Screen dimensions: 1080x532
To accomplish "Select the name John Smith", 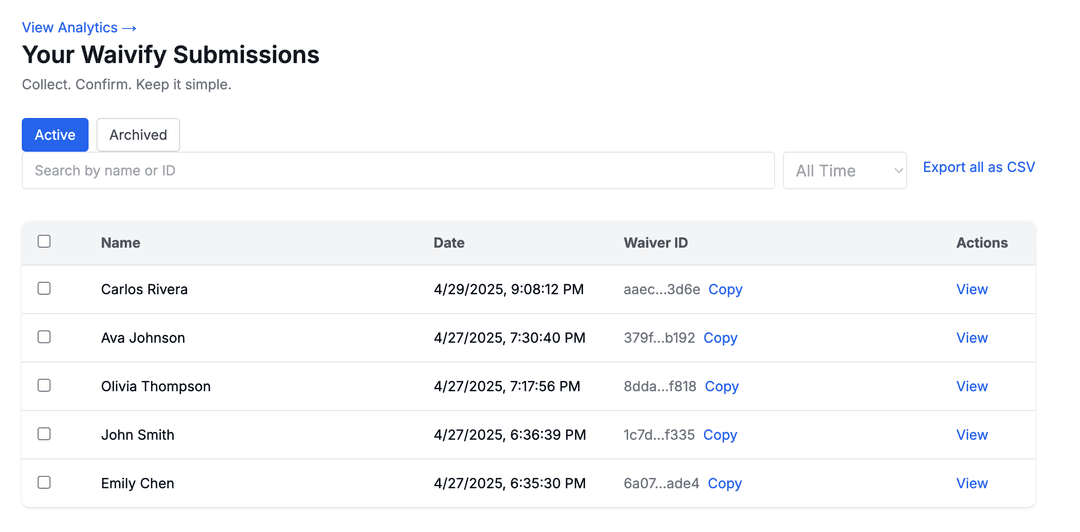I will (x=138, y=435).
